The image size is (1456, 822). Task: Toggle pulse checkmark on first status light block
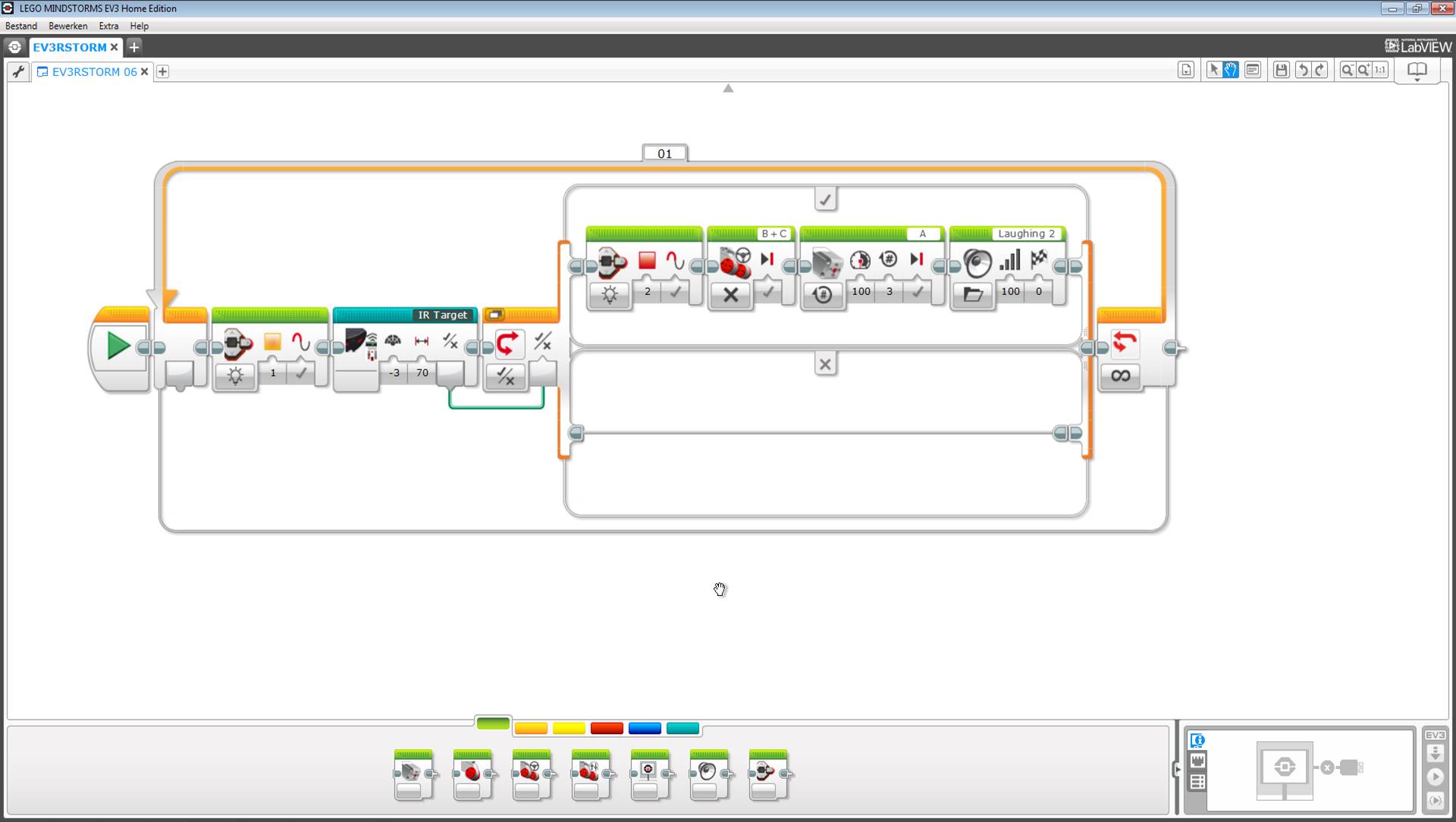(x=301, y=373)
